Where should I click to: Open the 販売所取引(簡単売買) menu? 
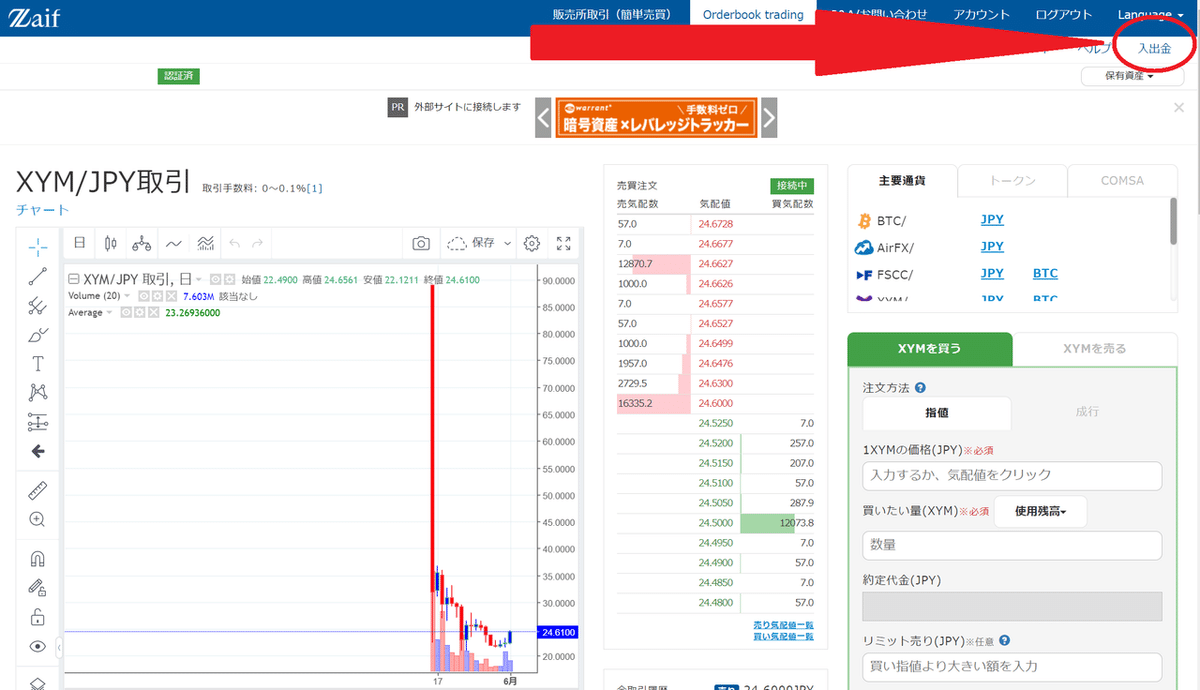pyautogui.click(x=614, y=14)
